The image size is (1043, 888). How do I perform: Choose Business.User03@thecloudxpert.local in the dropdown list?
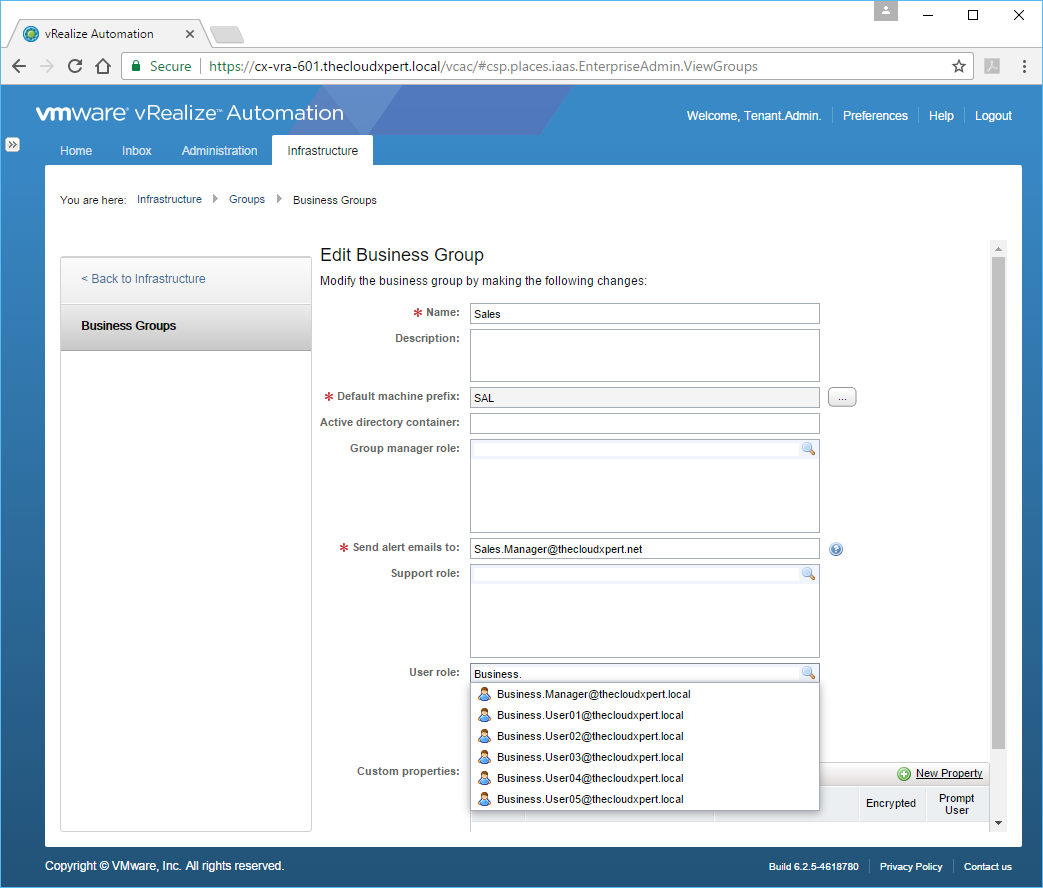pyautogui.click(x=589, y=757)
